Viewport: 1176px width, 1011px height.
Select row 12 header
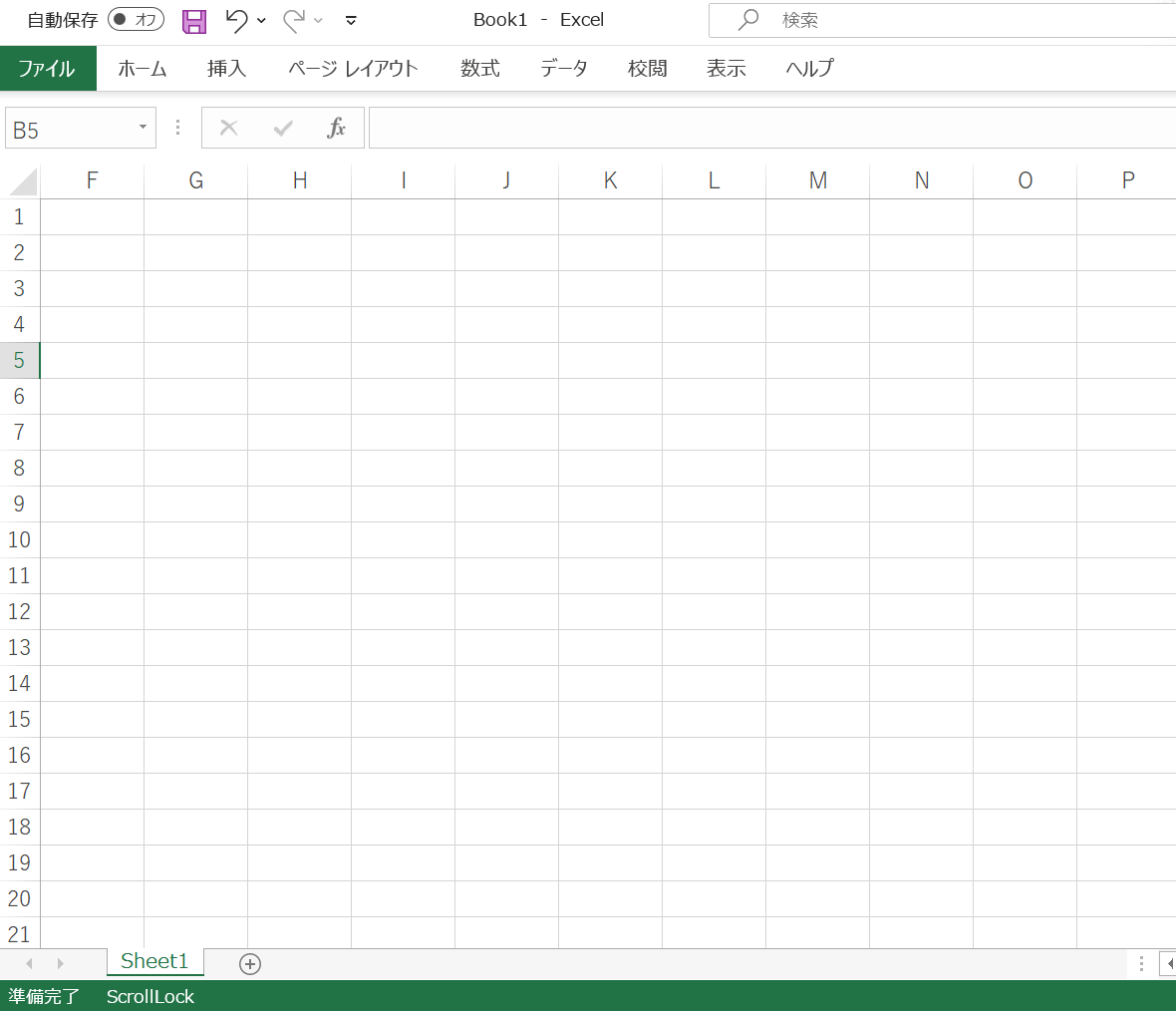(19, 612)
